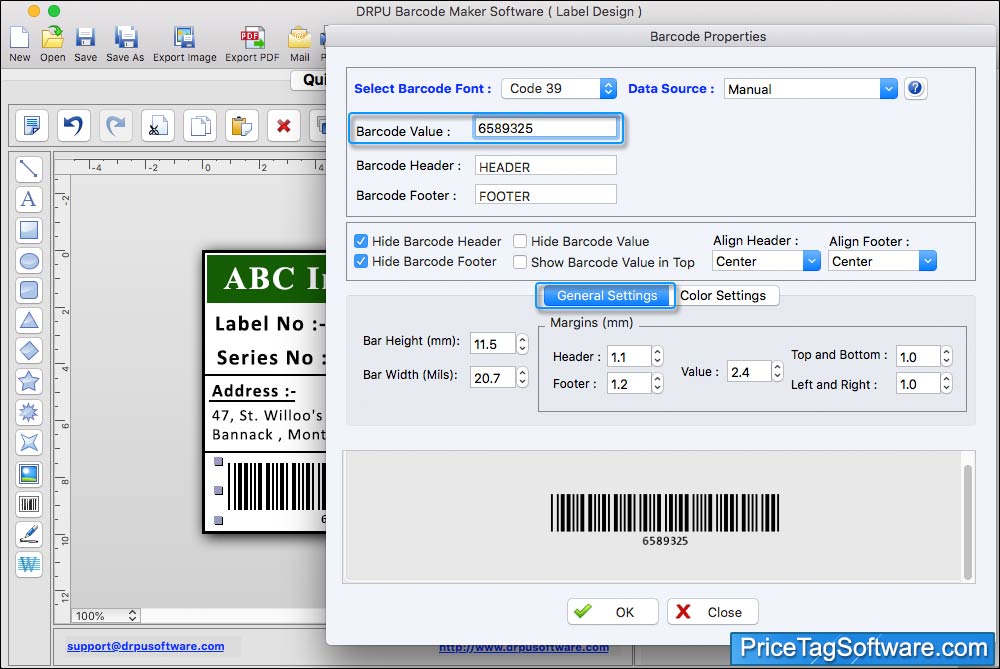Click the Paste clipboard icon

pos(242,125)
